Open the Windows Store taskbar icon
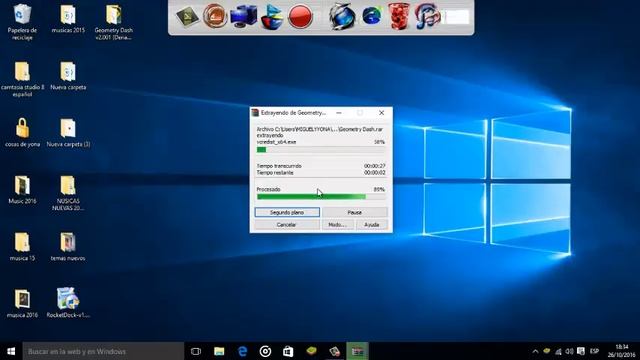The height and width of the screenshot is (360, 640). pos(288,351)
